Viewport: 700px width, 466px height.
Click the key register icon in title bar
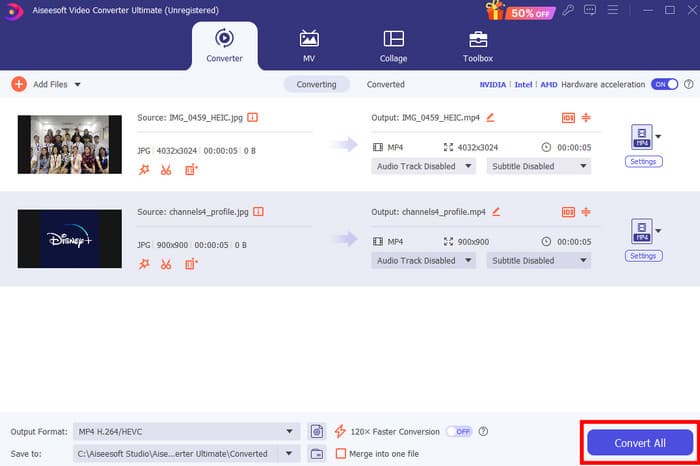(568, 11)
